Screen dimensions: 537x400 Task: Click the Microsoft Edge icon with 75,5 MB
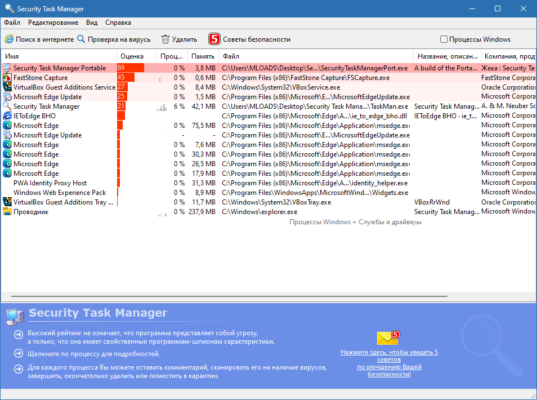click(x=7, y=125)
